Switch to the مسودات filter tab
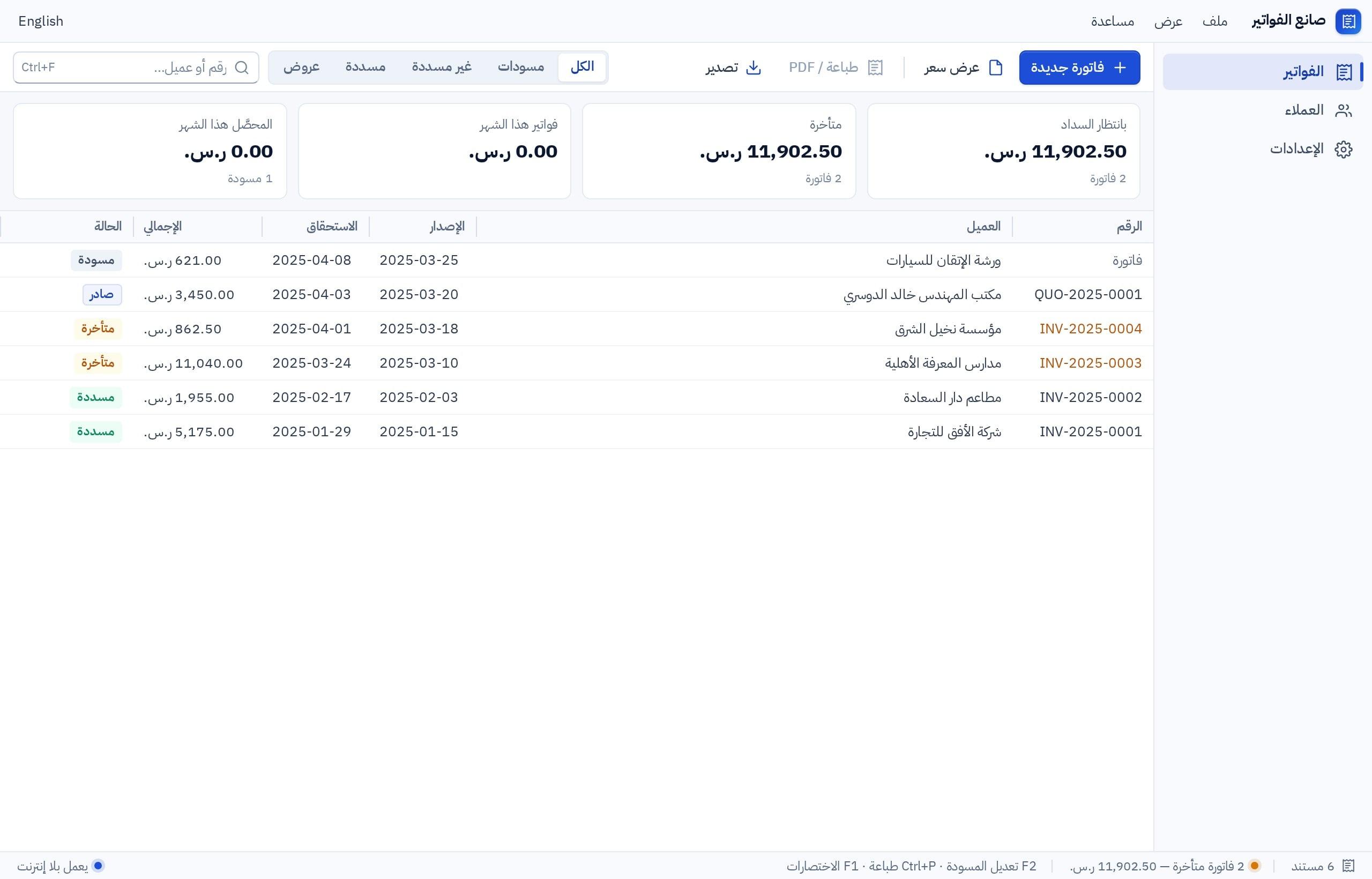Screen dimensions: 1372x879 [x=521, y=67]
